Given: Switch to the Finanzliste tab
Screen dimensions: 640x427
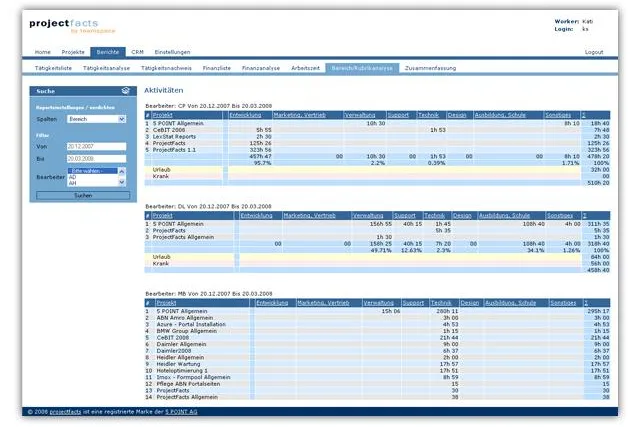Looking at the screenshot, I should pyautogui.click(x=217, y=68).
